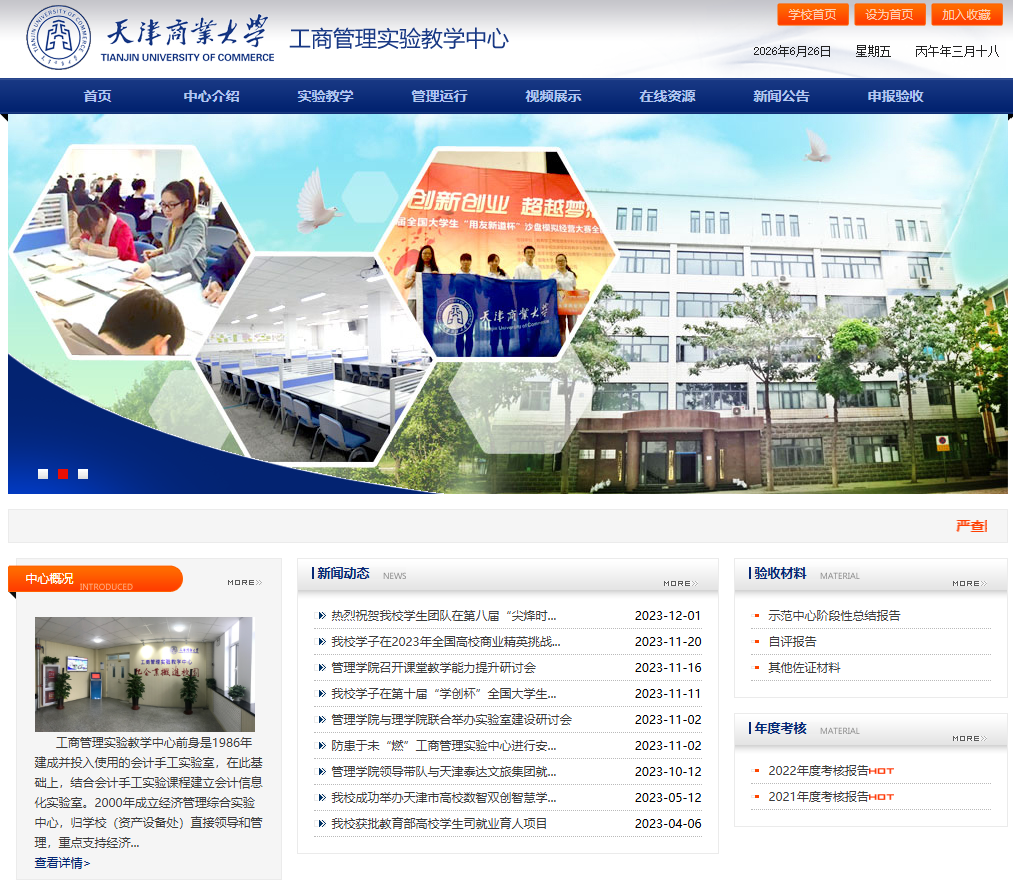Click the 工商管理实验教学中心 site title
The height and width of the screenshot is (891, 1013).
[399, 39]
